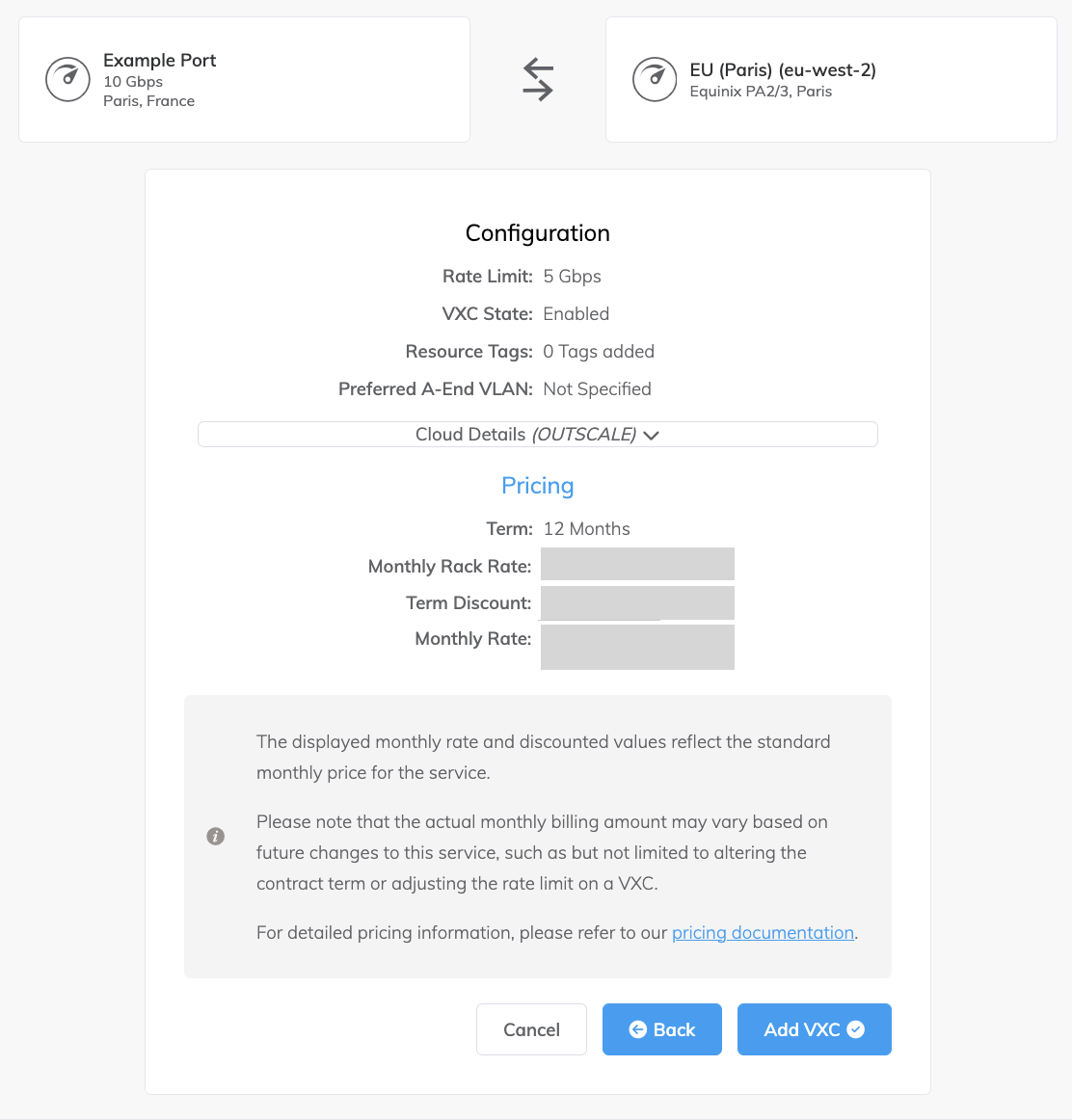Select the EU (Paris) (eu-west-2) card
Image resolution: width=1072 pixels, height=1120 pixels.
click(x=831, y=80)
